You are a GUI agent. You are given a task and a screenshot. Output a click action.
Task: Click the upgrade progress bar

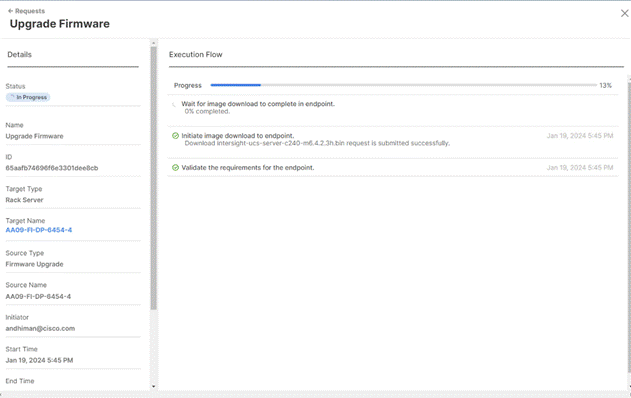(403, 85)
